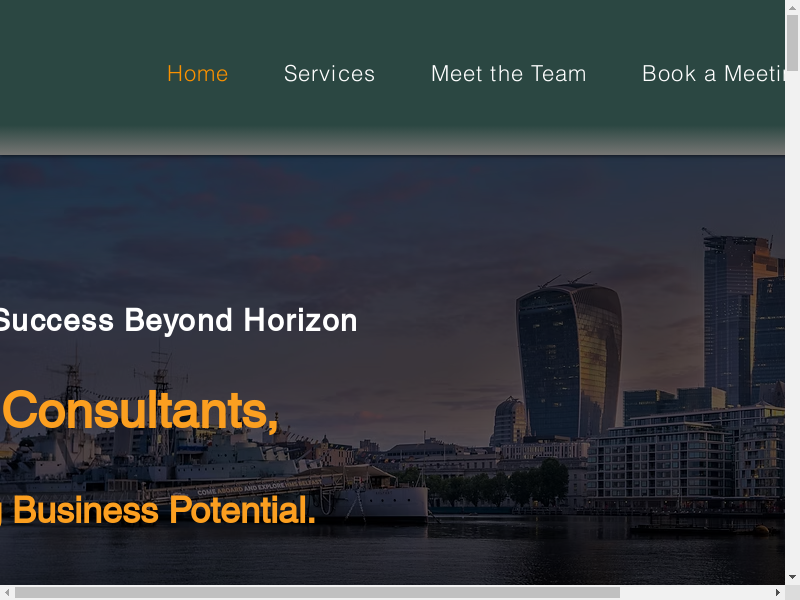Click the horizontal scrollbar thumb
The image size is (800, 600).
pyautogui.click(x=317, y=592)
